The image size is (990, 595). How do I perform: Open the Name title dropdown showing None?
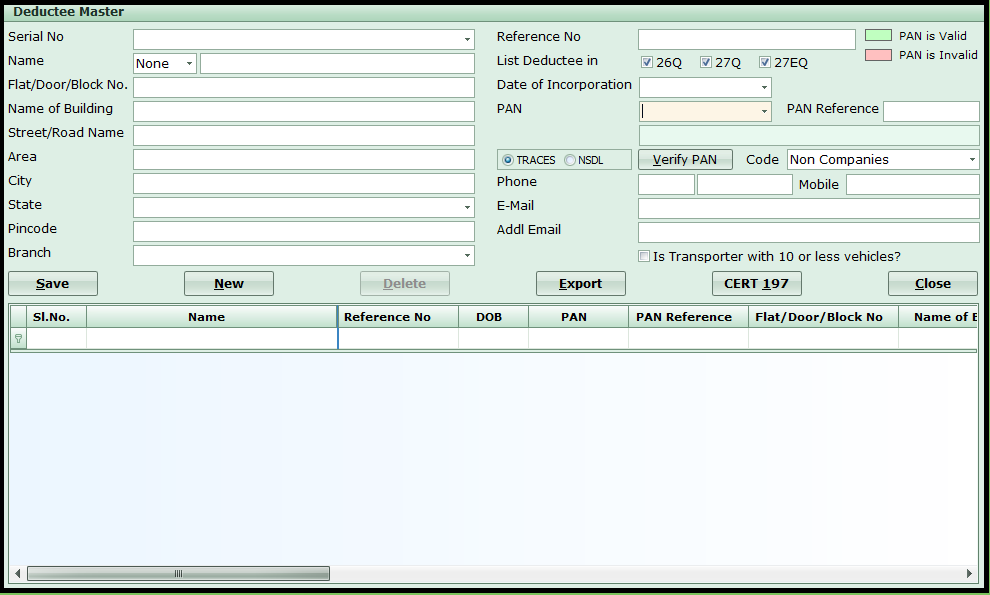pos(189,63)
